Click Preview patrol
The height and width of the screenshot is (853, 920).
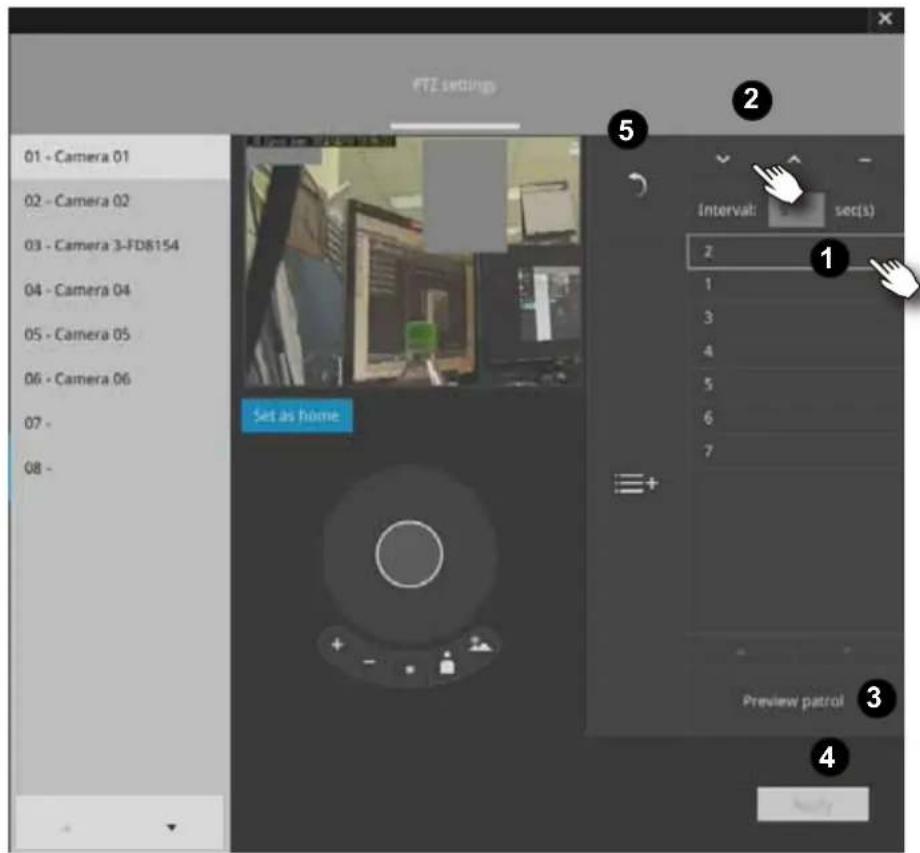pos(793,701)
